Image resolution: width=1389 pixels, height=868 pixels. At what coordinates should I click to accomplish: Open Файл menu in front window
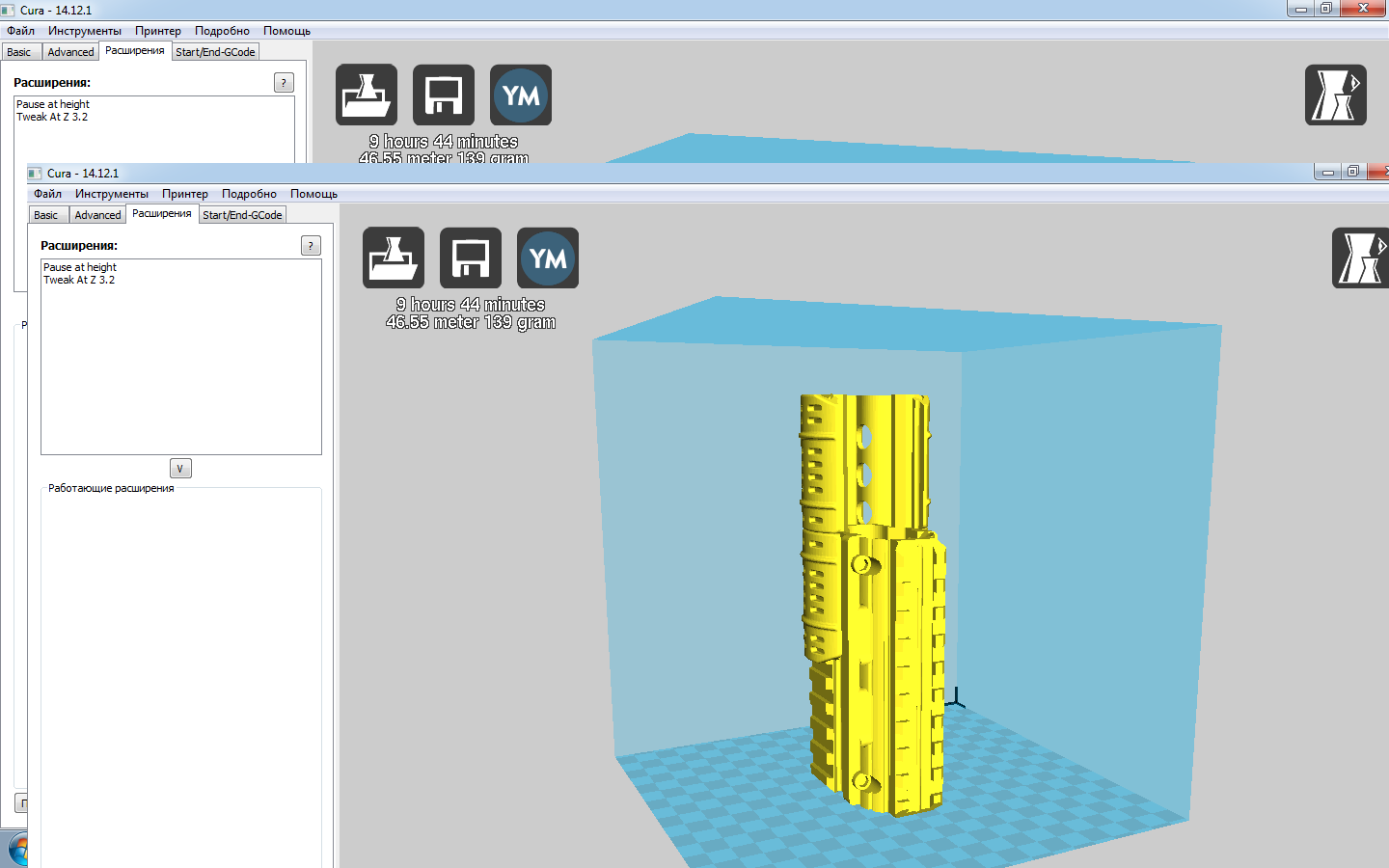tap(48, 194)
